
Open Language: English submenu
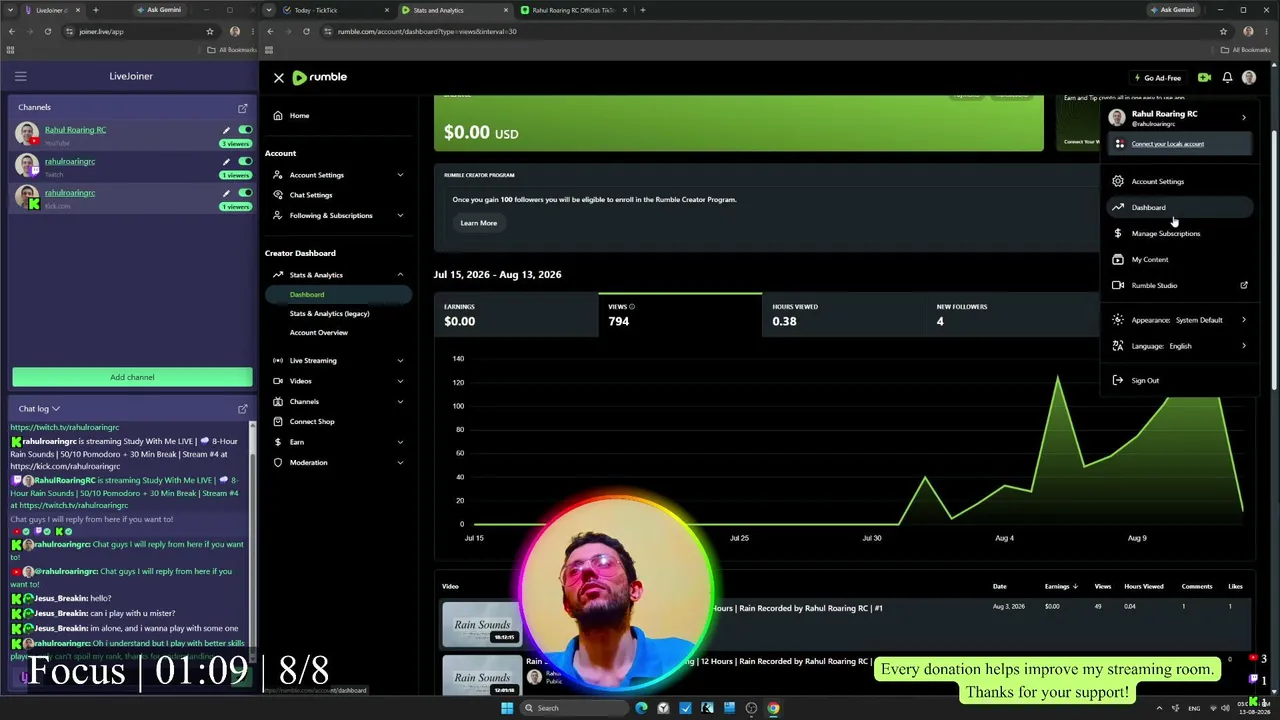(1180, 346)
